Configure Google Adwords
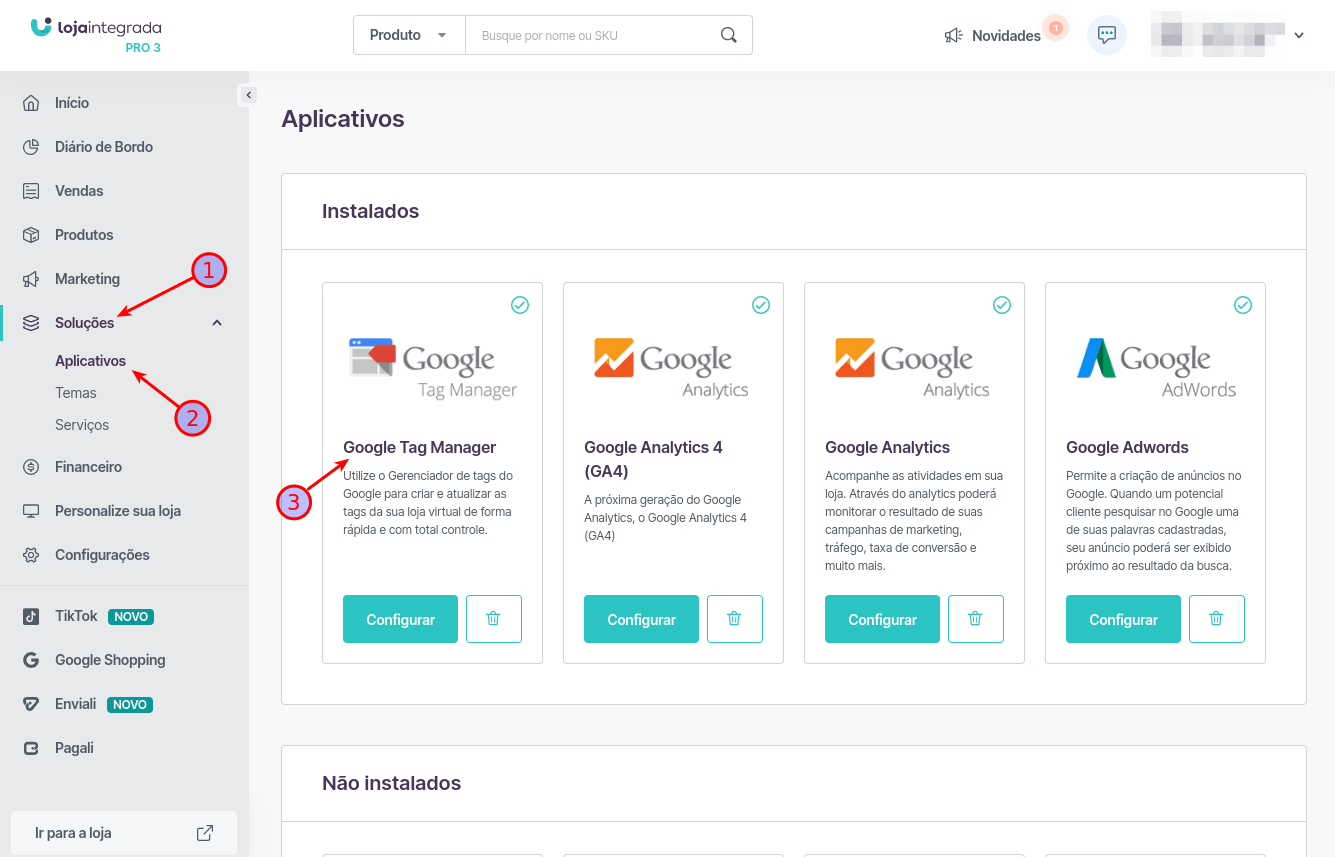Screen dimensions: 1335x857 coord(1123,619)
